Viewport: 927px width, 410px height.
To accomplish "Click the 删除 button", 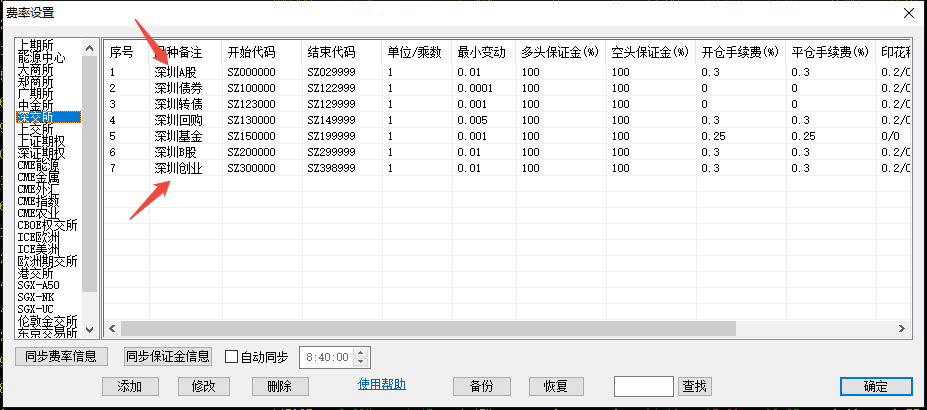I will point(280,386).
